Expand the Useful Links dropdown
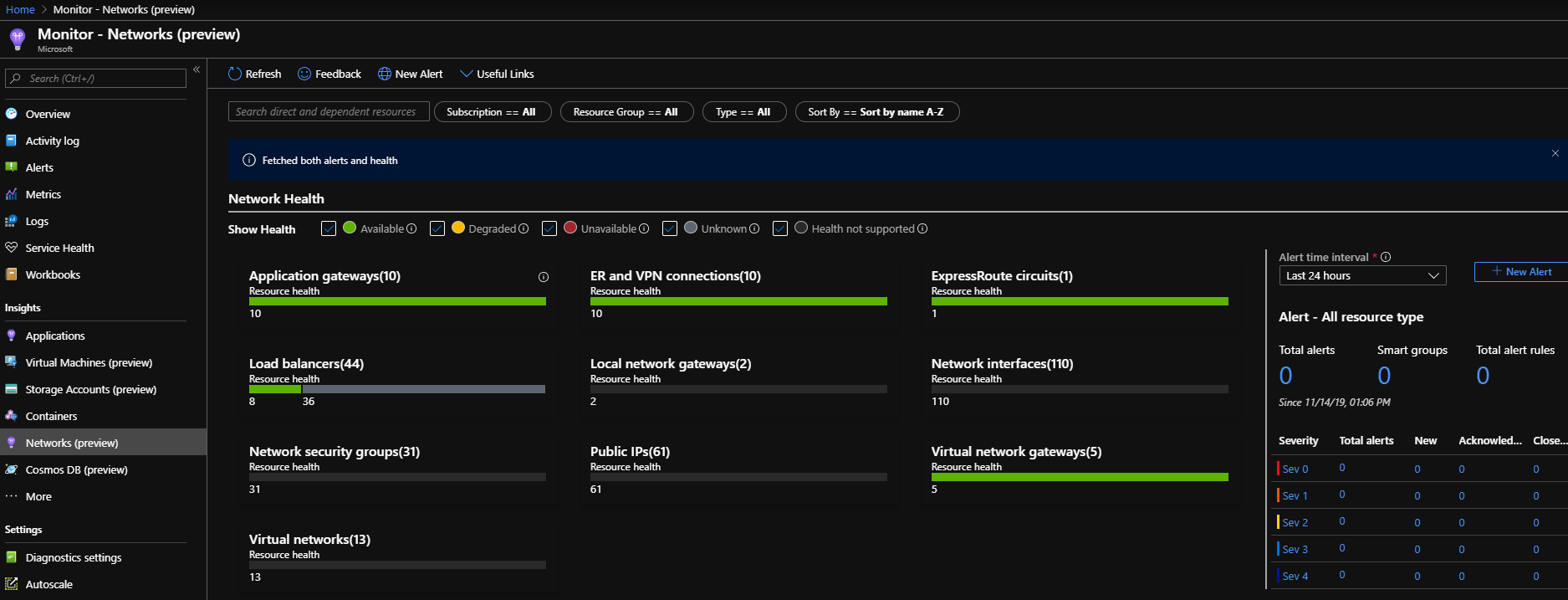Viewport: 1568px width, 600px height. click(x=497, y=74)
